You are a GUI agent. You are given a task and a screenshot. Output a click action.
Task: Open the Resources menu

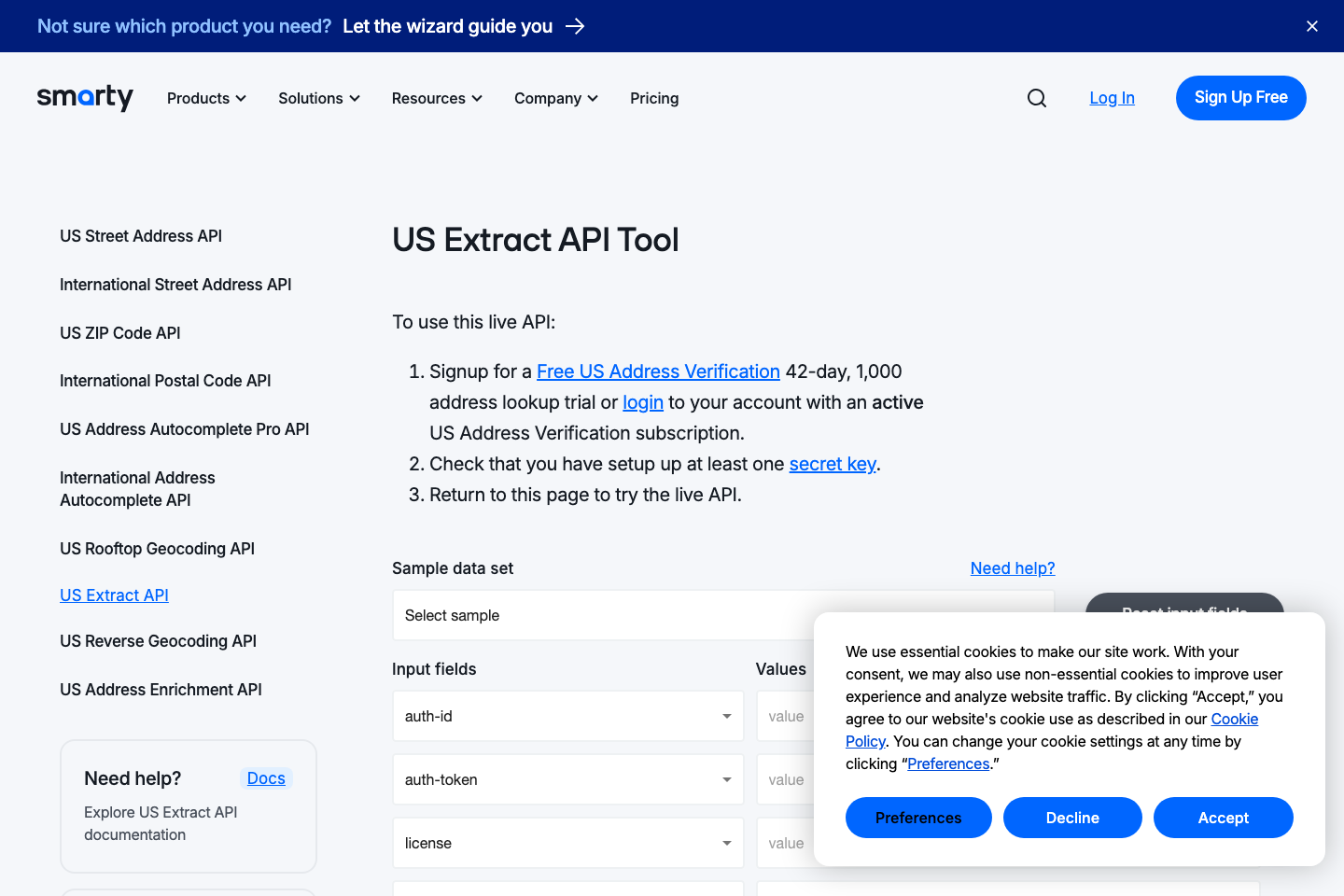point(436,98)
